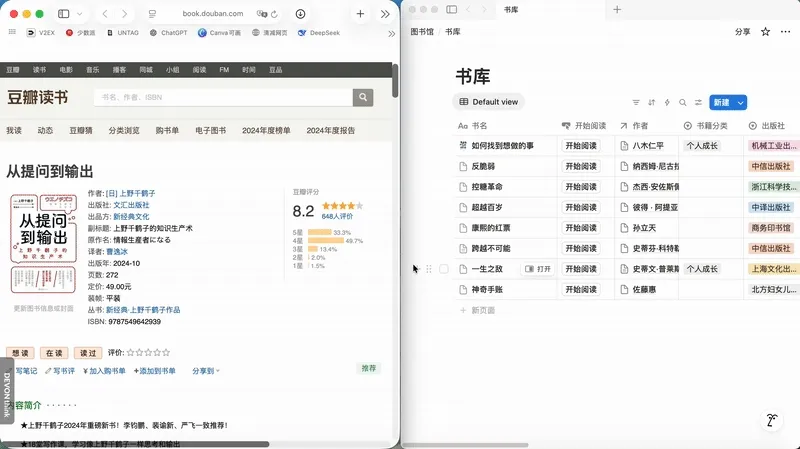Open database search icon

[682, 103]
